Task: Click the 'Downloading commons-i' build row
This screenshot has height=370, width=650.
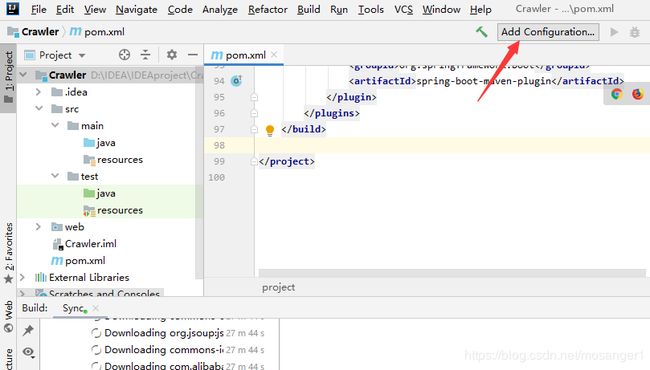Action: pyautogui.click(x=177, y=350)
